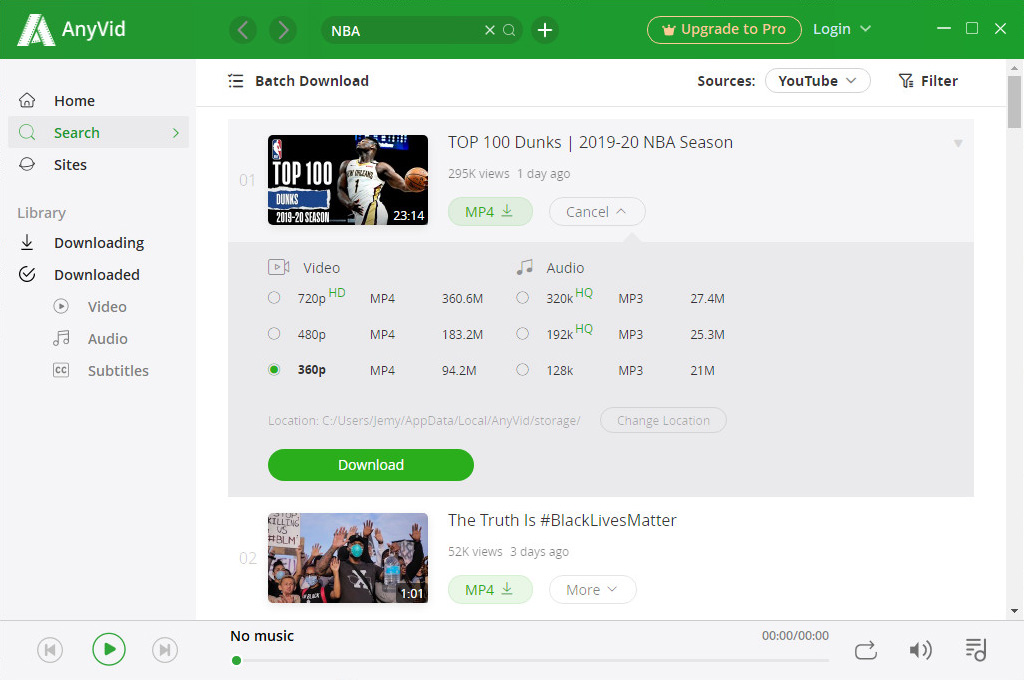Clear the NBA search text with X
This screenshot has width=1024, height=680.
(490, 30)
